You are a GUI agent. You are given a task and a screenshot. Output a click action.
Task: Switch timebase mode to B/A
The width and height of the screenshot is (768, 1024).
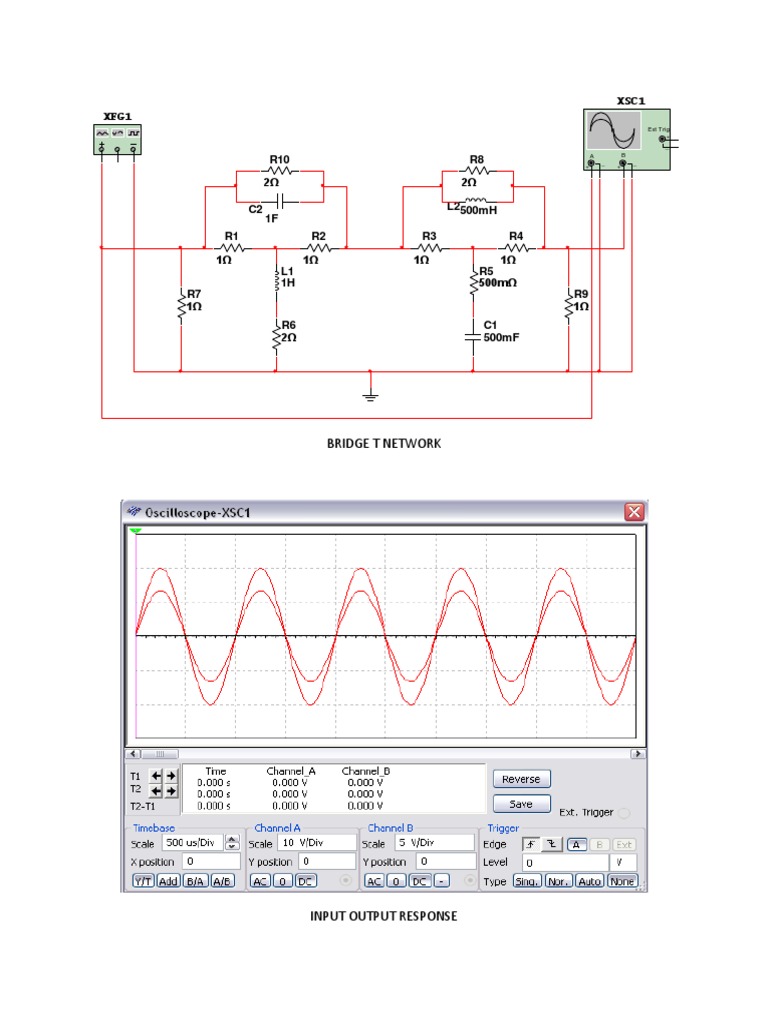pyautogui.click(x=195, y=881)
